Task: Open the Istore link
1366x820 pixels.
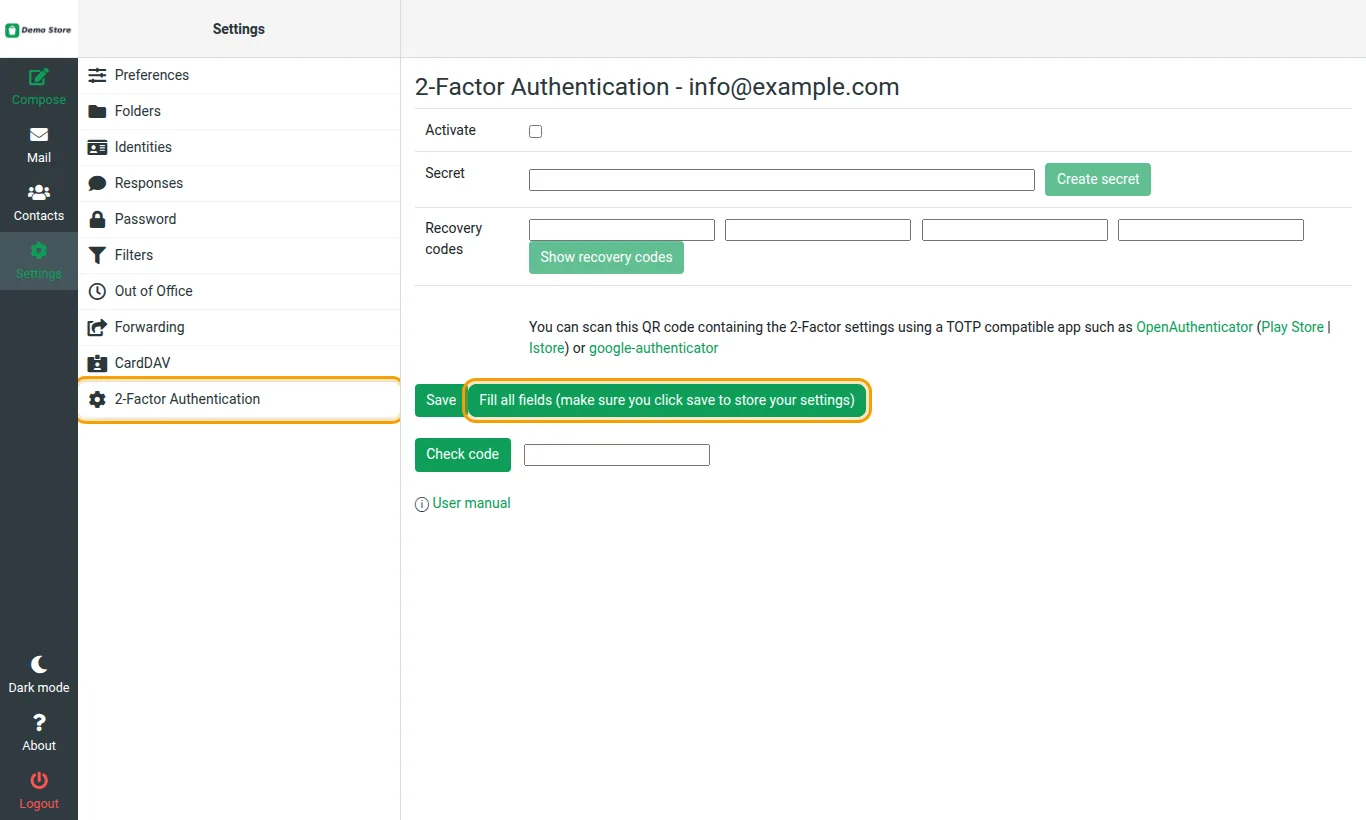Action: (x=547, y=348)
